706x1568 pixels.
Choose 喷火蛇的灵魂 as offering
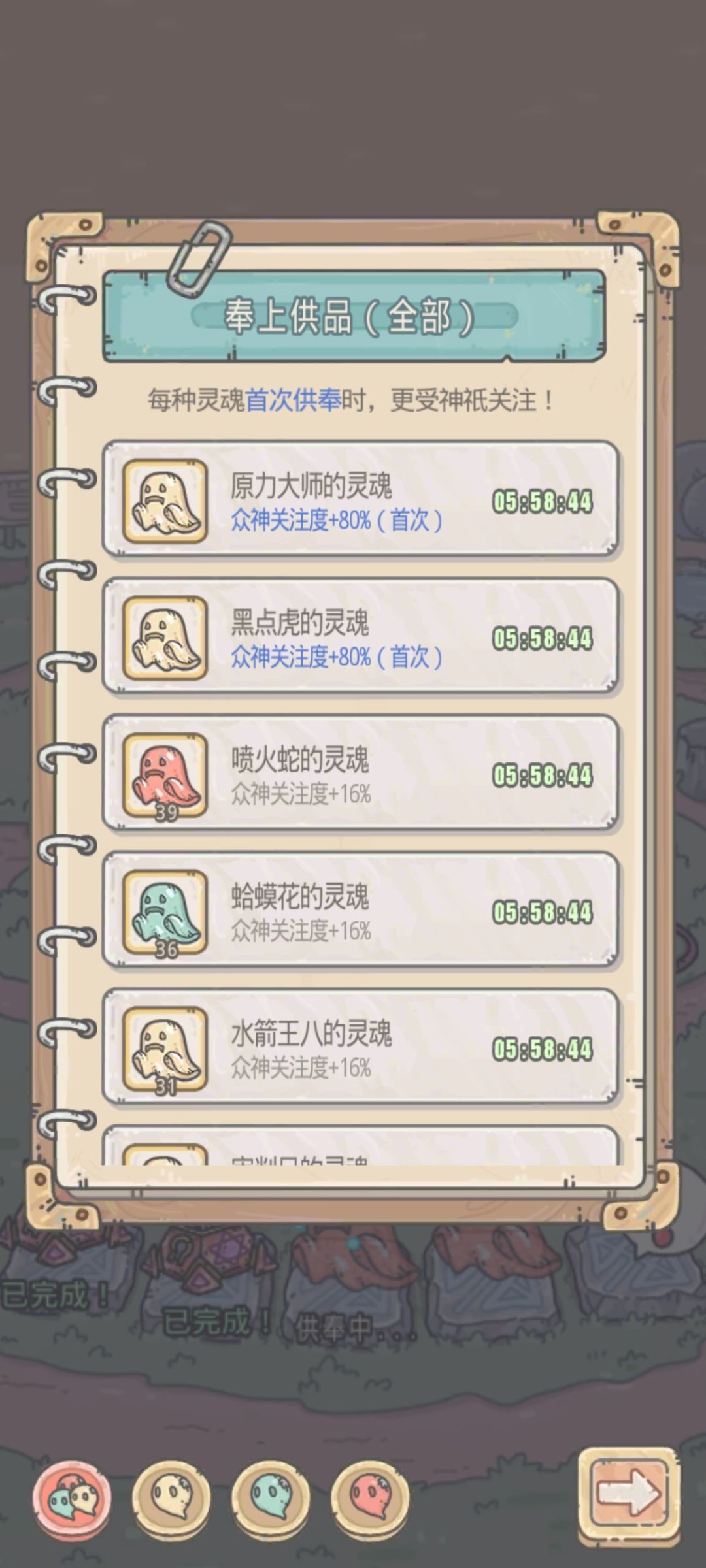coord(360,774)
